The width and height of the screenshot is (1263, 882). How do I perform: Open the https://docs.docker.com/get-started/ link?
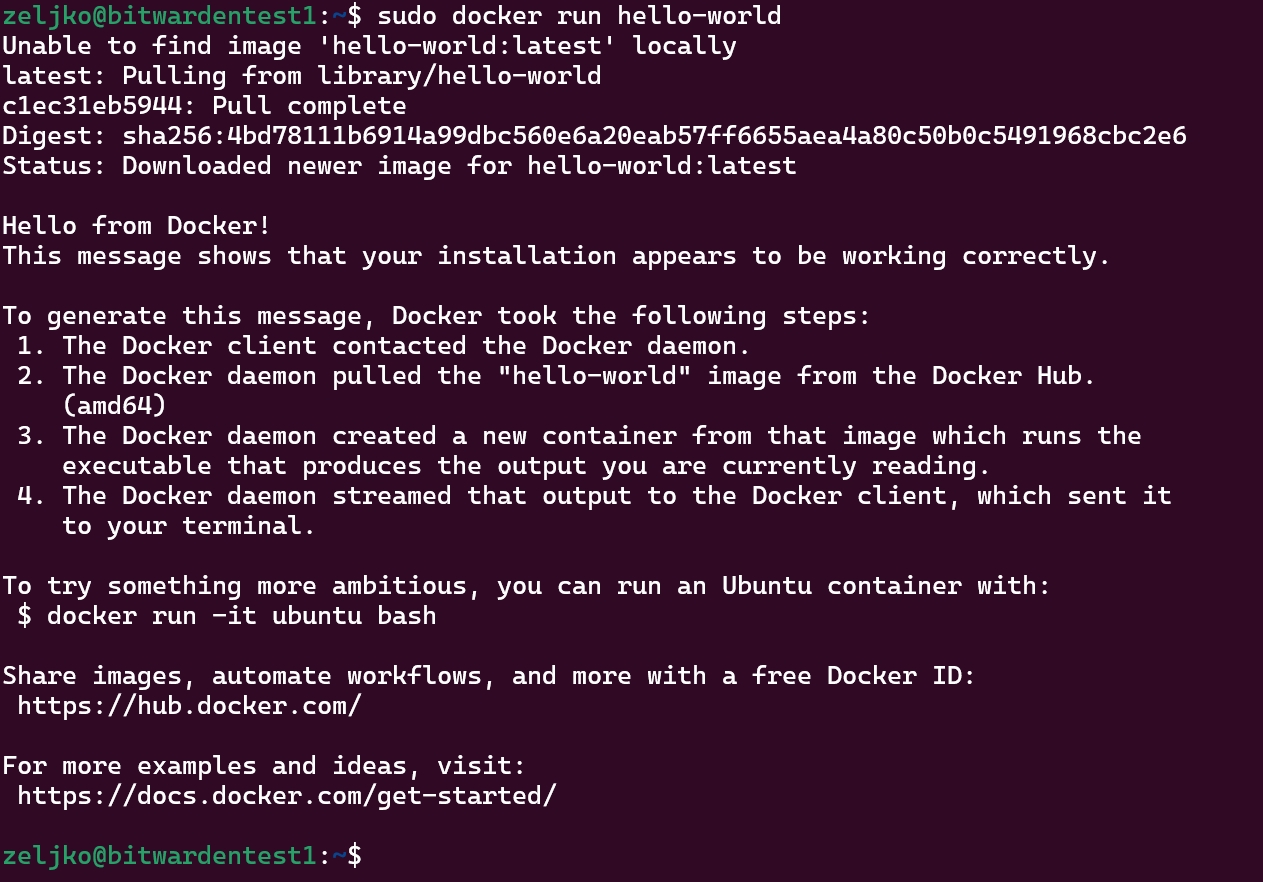click(x=287, y=796)
